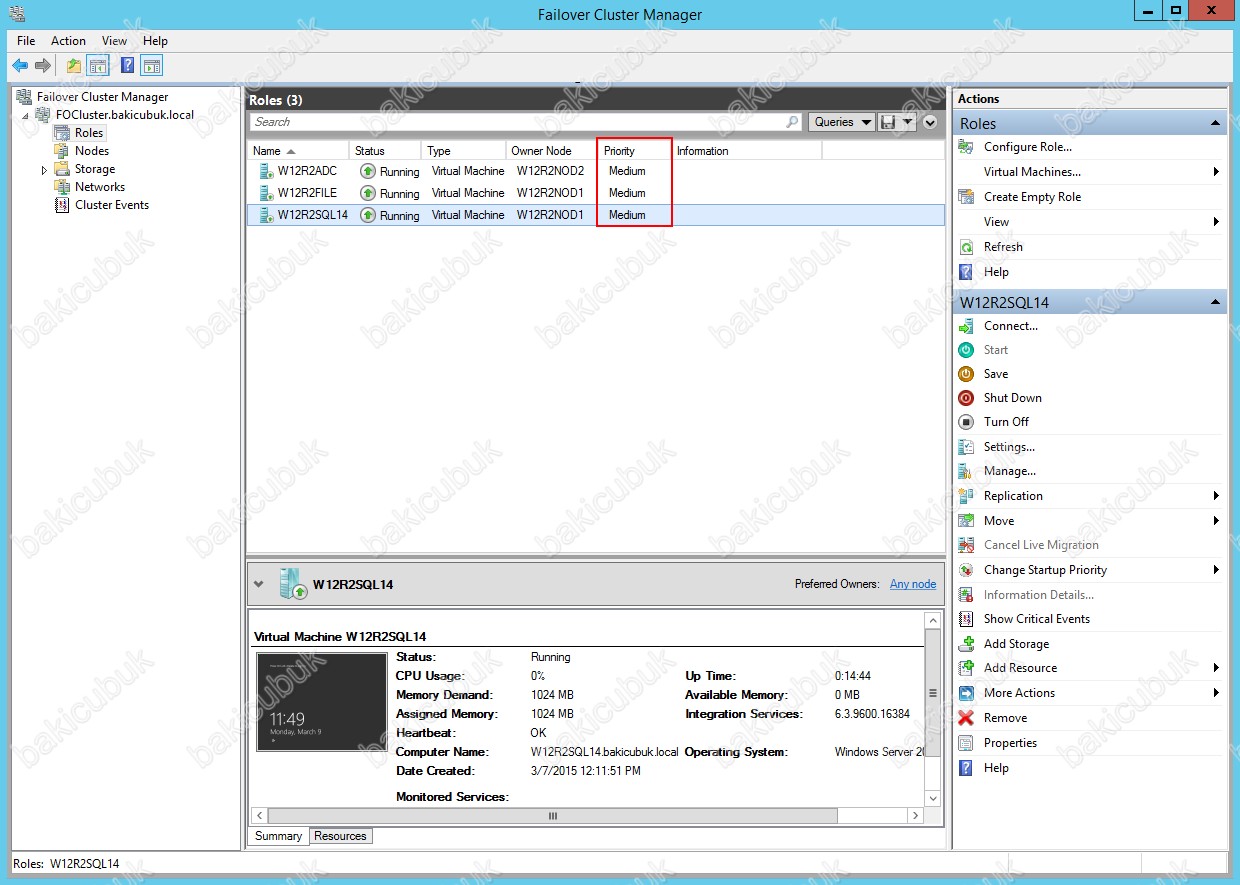Click the More Actions icon

tap(966, 693)
